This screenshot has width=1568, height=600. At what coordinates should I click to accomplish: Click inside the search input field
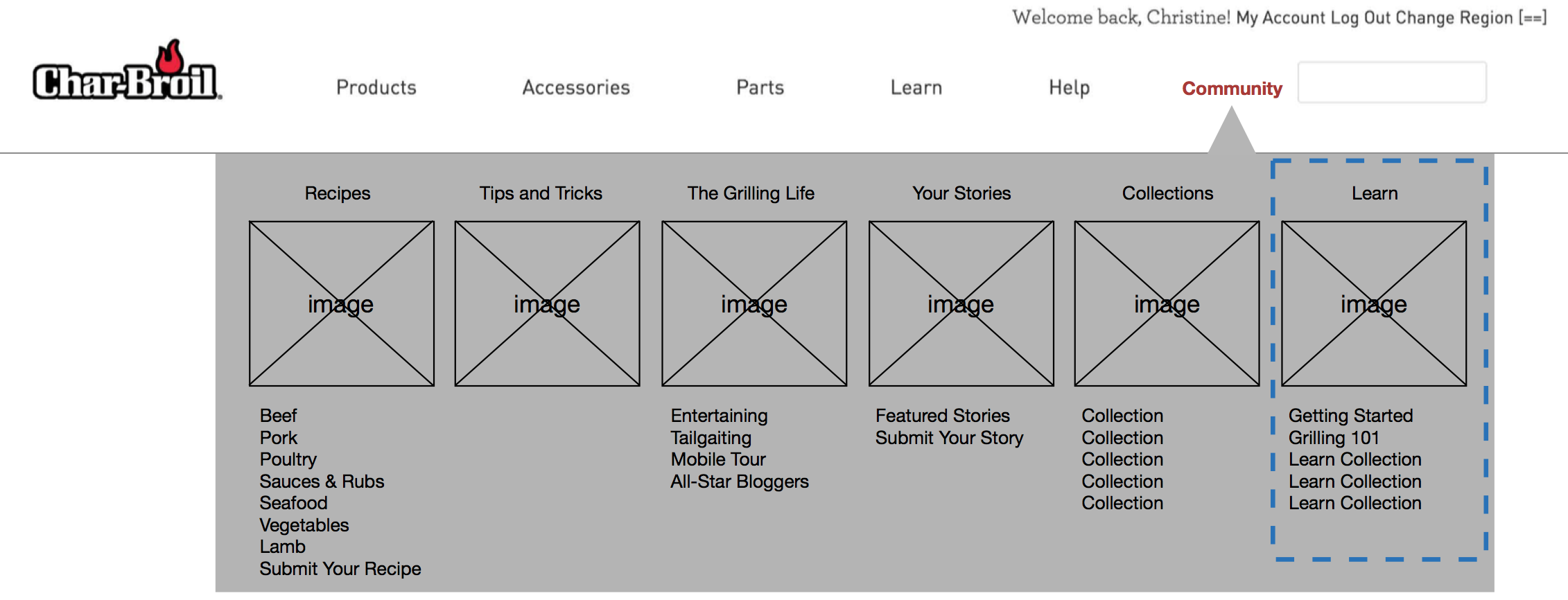click(1391, 82)
